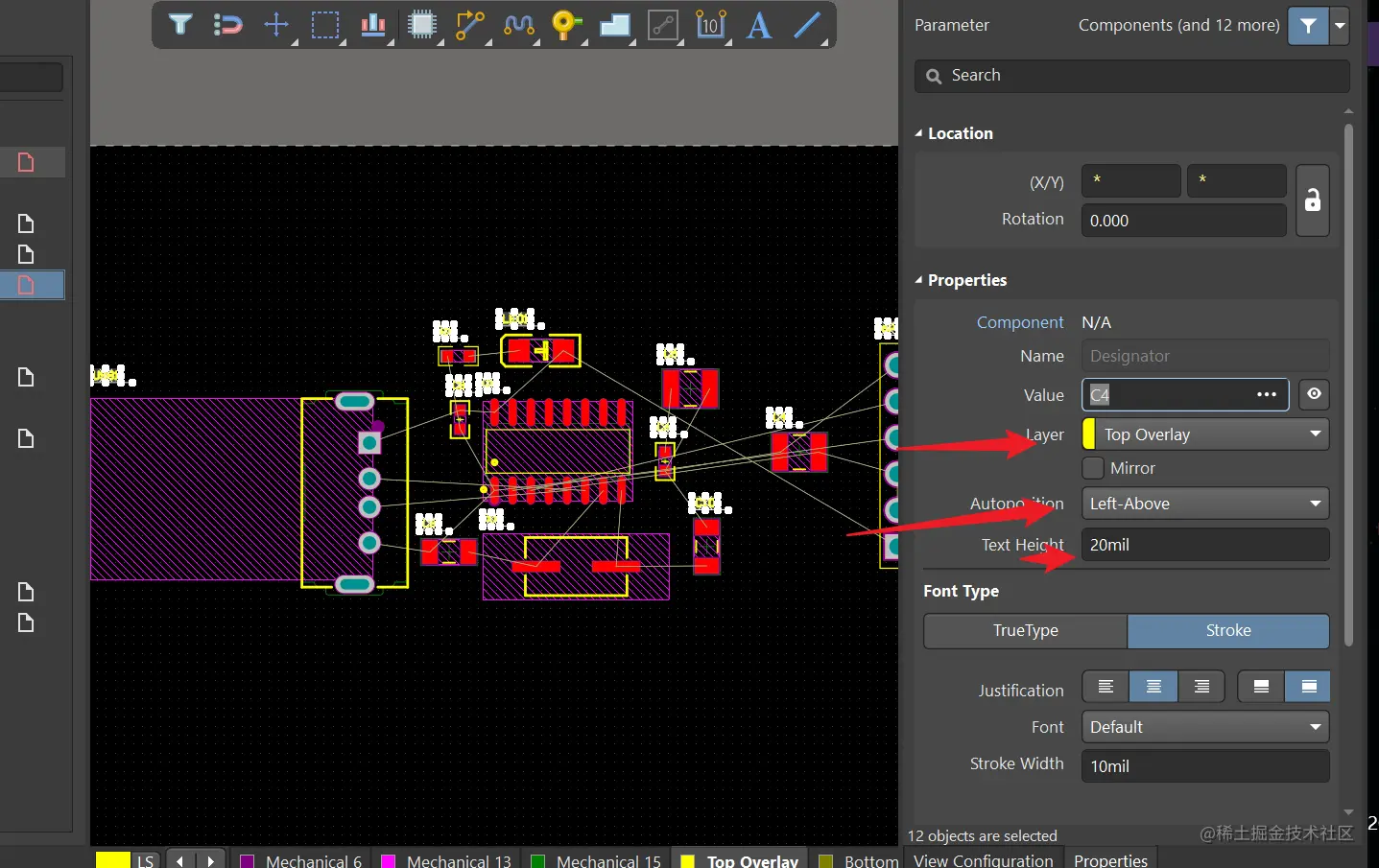Toggle the location lock padlock
This screenshot has width=1379, height=868.
[1313, 199]
